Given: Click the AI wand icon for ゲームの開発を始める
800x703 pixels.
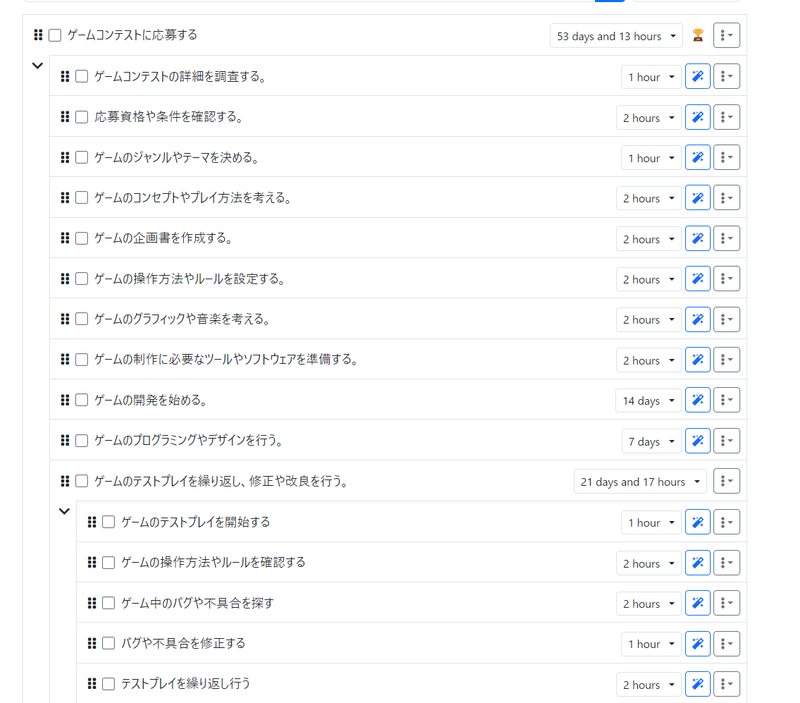Looking at the screenshot, I should pyautogui.click(x=697, y=399).
